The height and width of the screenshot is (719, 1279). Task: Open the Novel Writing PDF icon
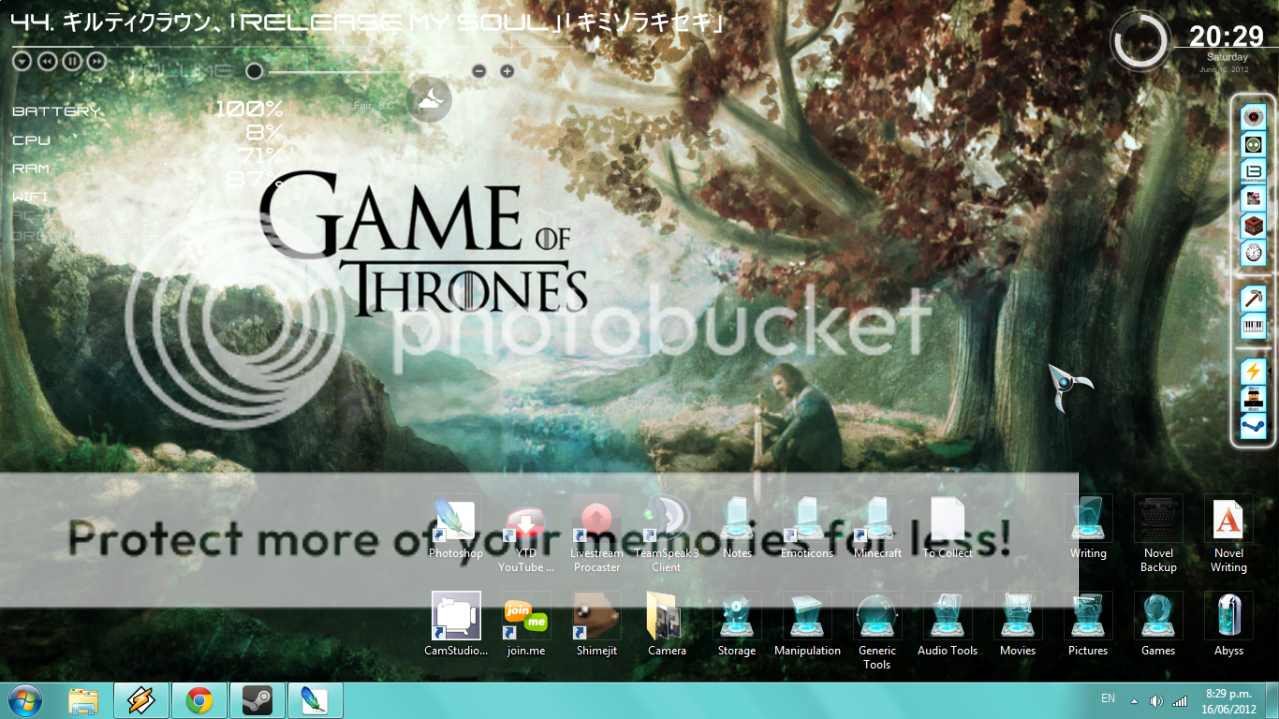click(1228, 535)
